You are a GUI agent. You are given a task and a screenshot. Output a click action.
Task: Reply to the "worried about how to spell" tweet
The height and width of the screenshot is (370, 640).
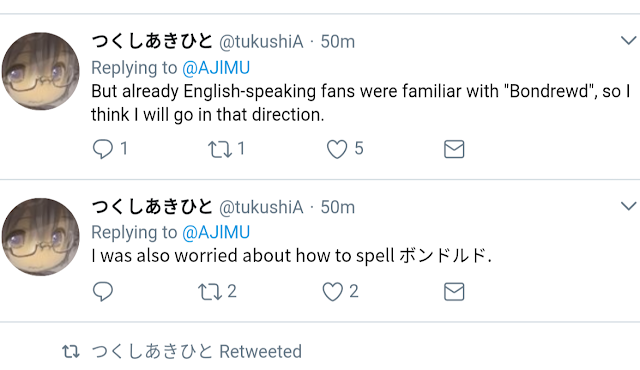click(x=102, y=292)
